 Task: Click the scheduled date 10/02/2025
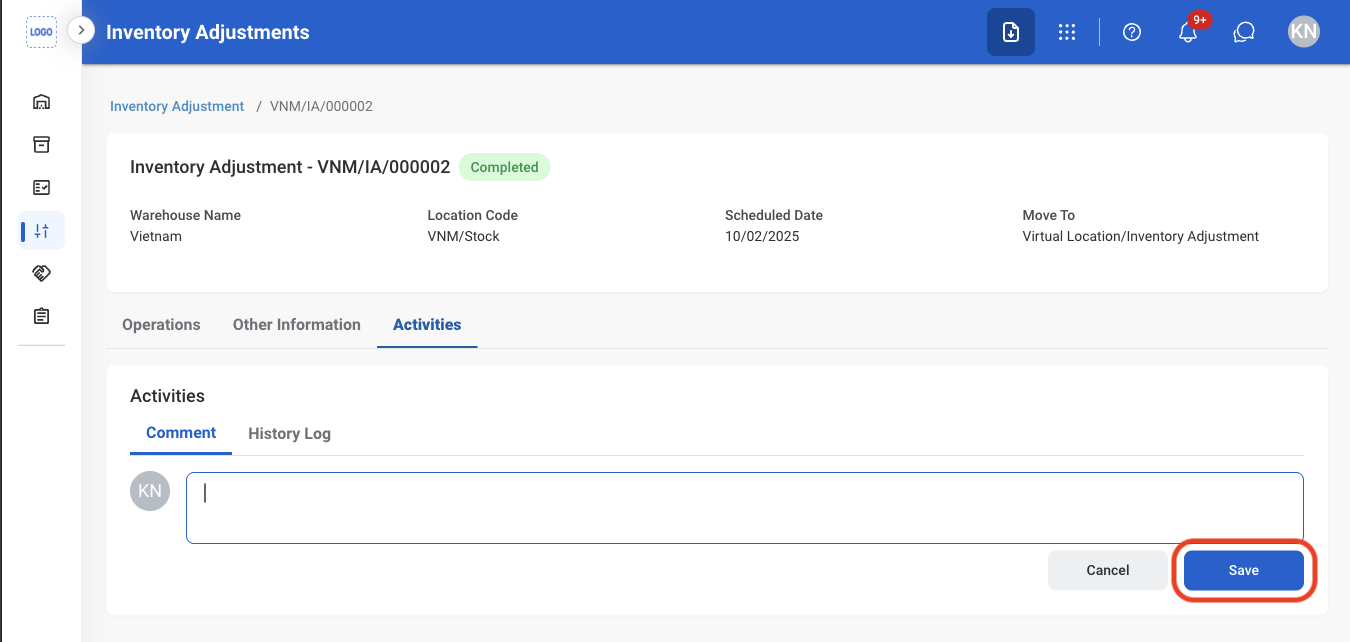tap(762, 237)
